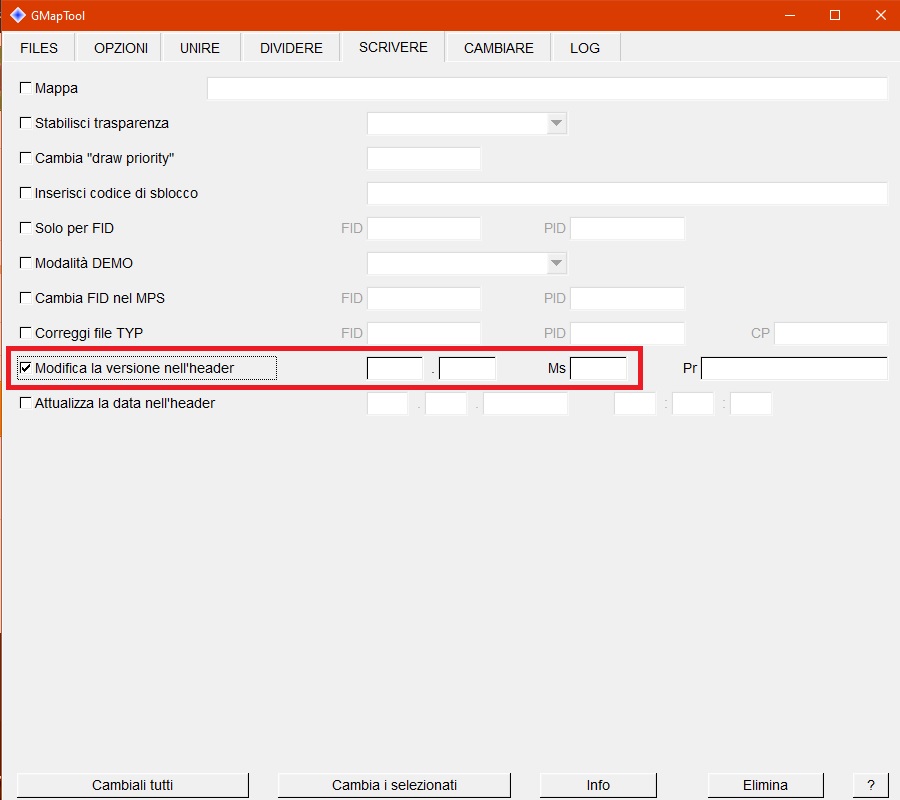The image size is (900, 800).
Task: Toggle the Solo per FID checkbox
Action: coord(25,228)
